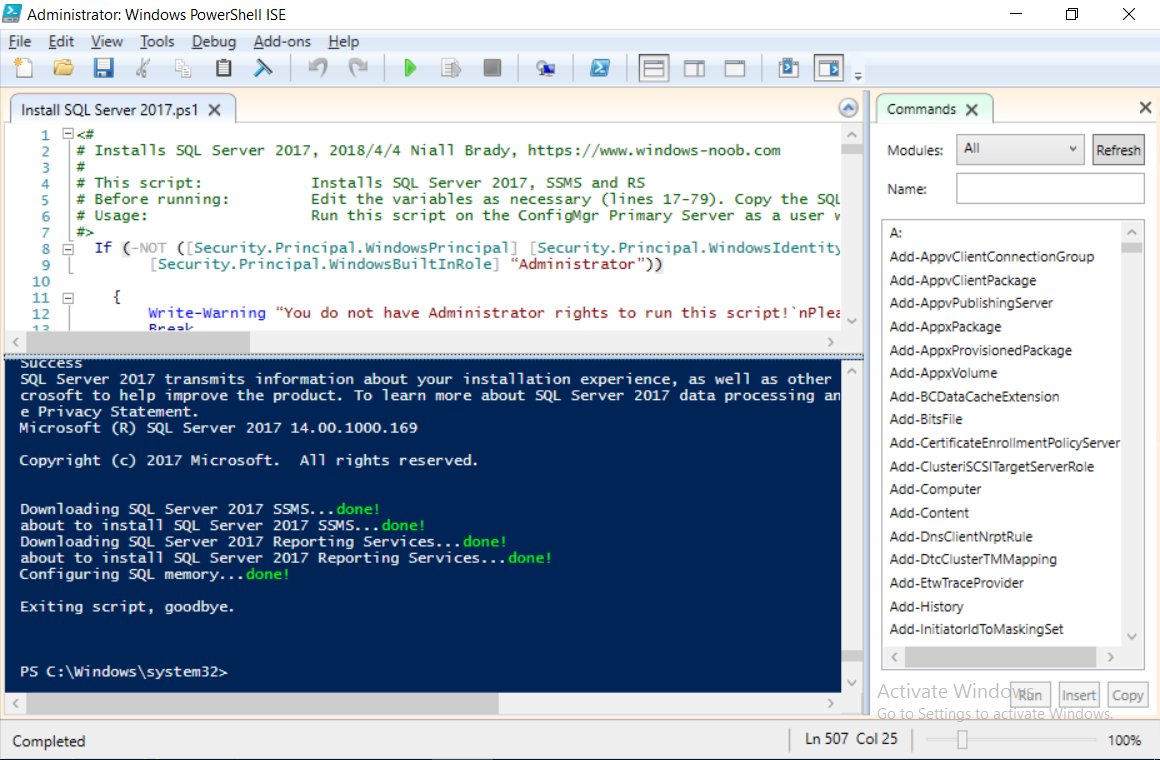The width and height of the screenshot is (1160, 760).
Task: Cut selection with the scissors icon
Action: tap(143, 68)
